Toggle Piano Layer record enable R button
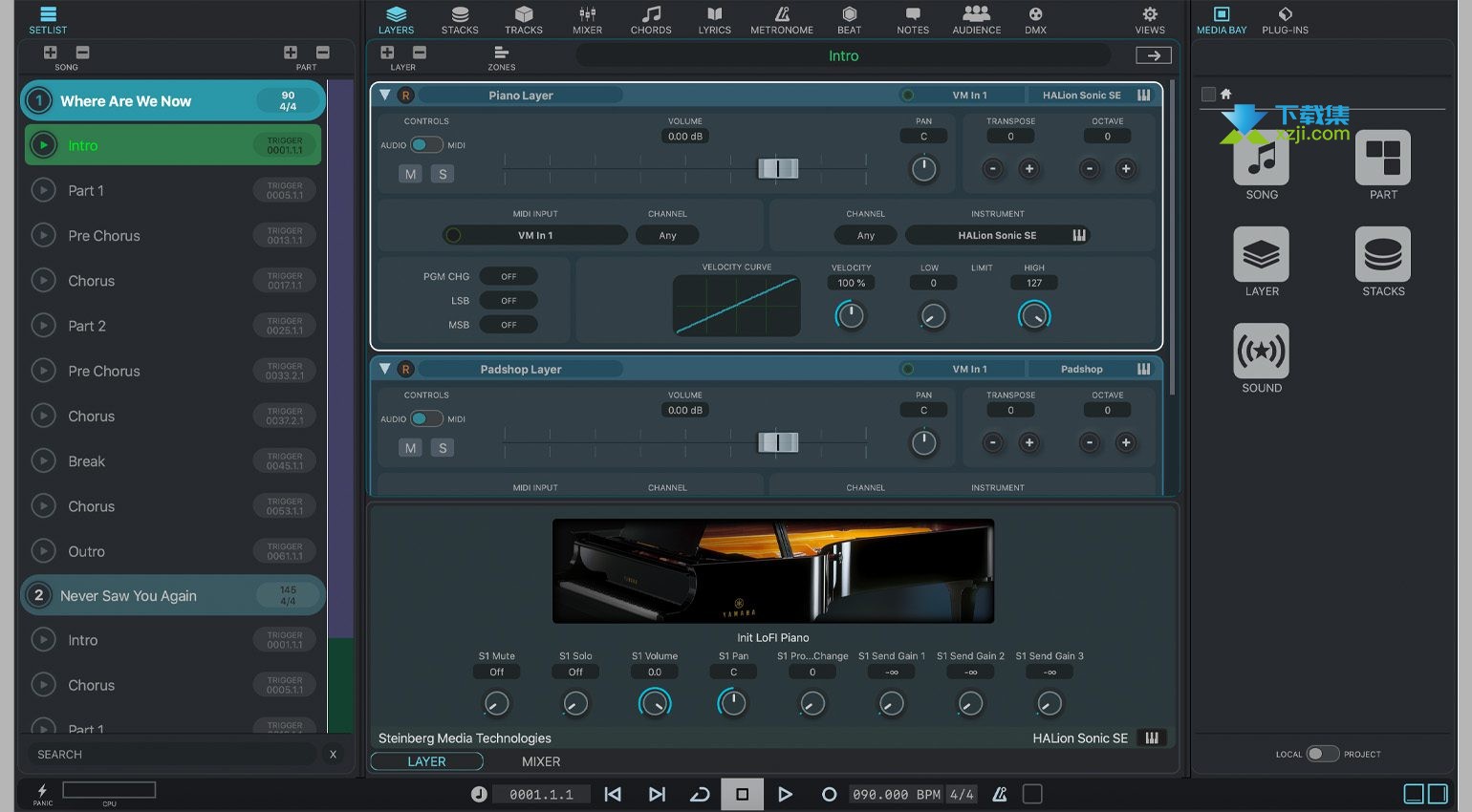The image size is (1472, 812). pyautogui.click(x=406, y=96)
